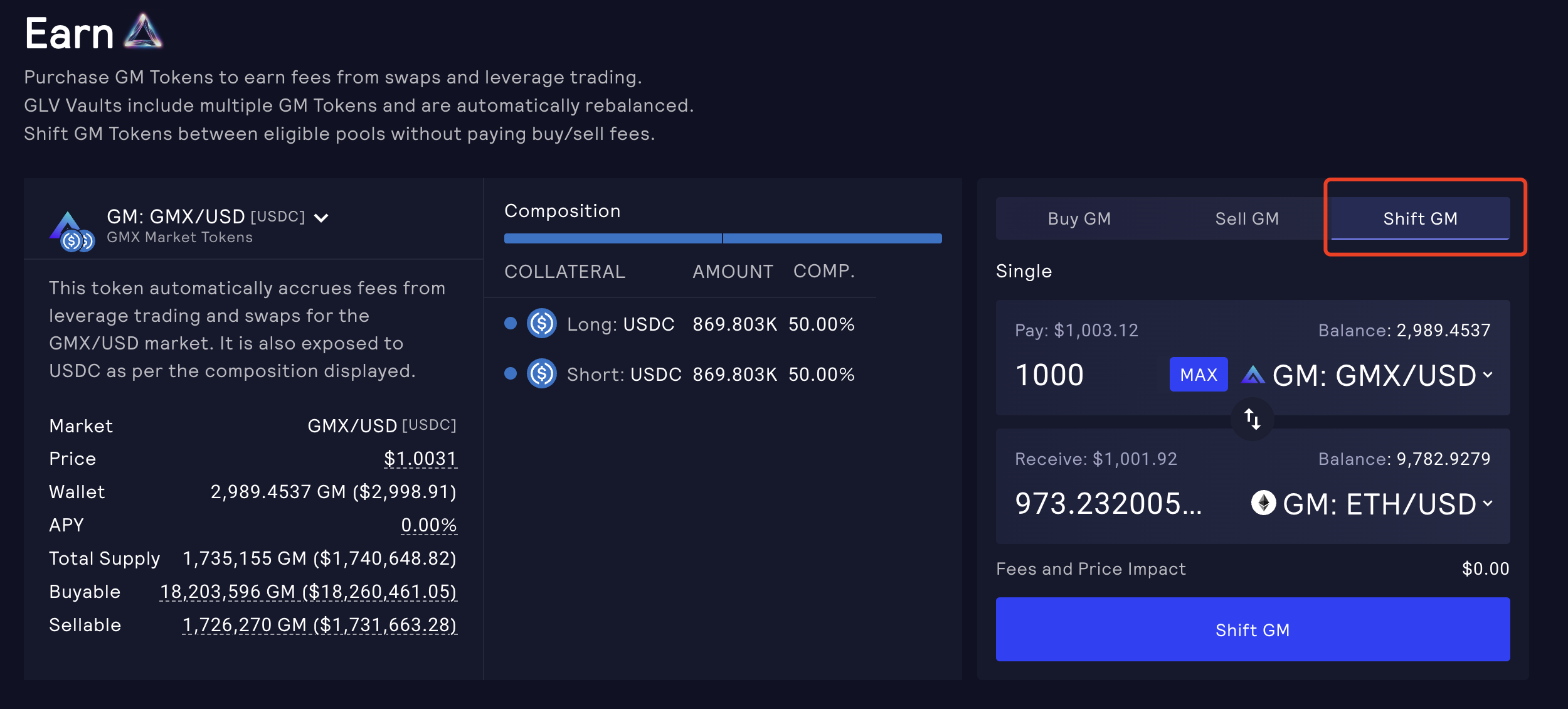Click the GM: GMX/USD market token icon
The height and width of the screenshot is (709, 1568).
tap(70, 231)
